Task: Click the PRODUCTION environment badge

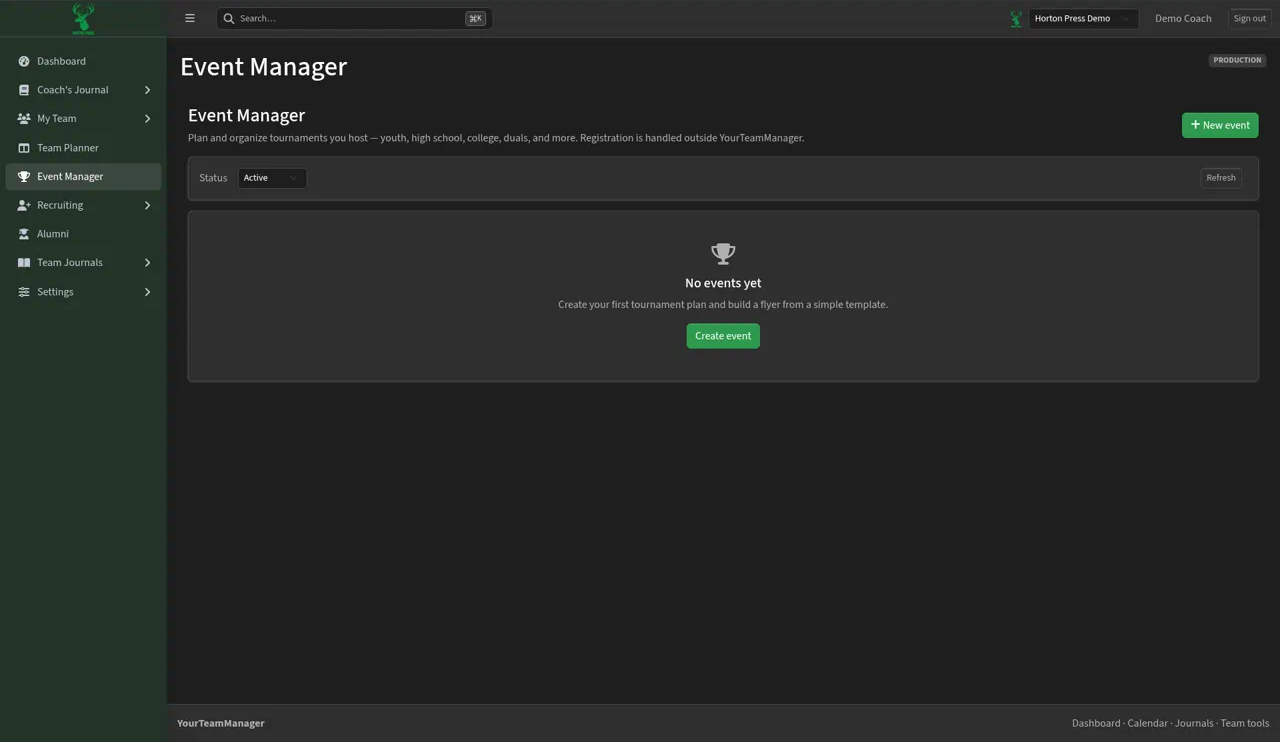Action: tap(1238, 60)
